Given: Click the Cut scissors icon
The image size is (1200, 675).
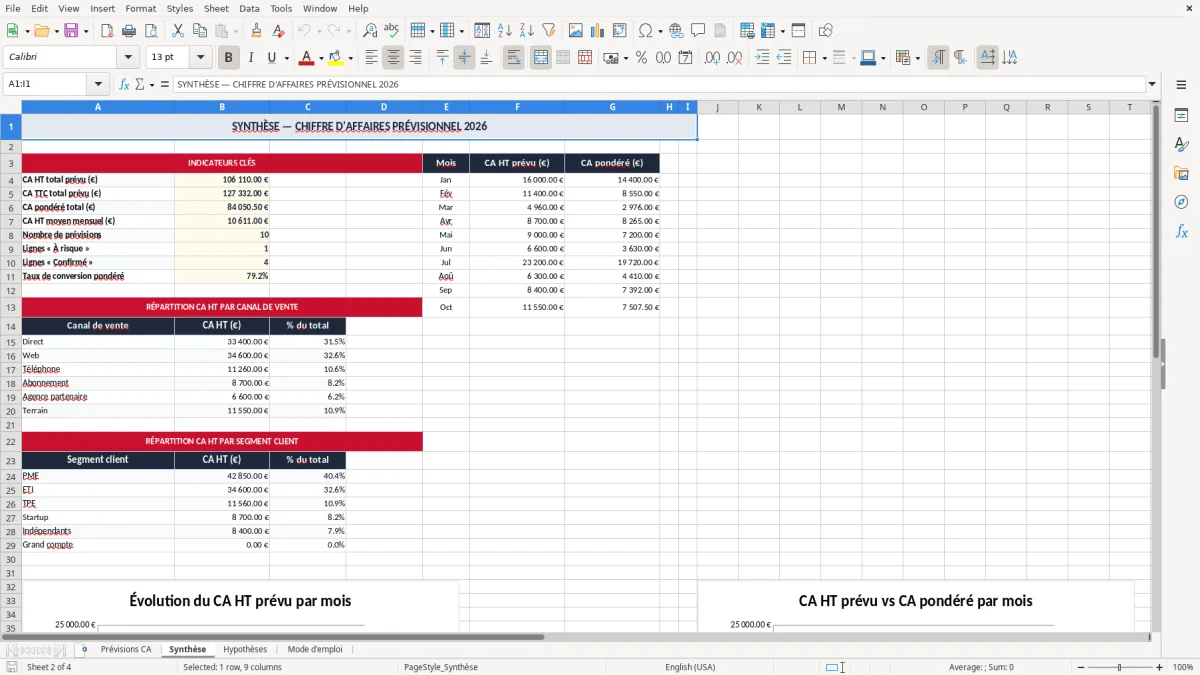Looking at the screenshot, I should [x=178, y=31].
